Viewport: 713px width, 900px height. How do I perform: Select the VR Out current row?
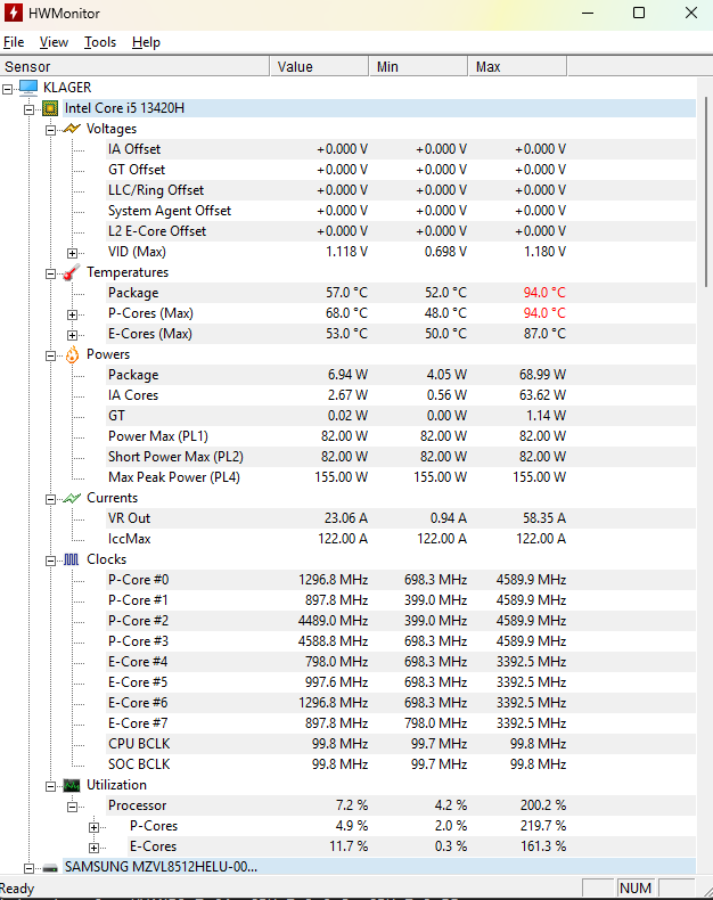pos(401,518)
